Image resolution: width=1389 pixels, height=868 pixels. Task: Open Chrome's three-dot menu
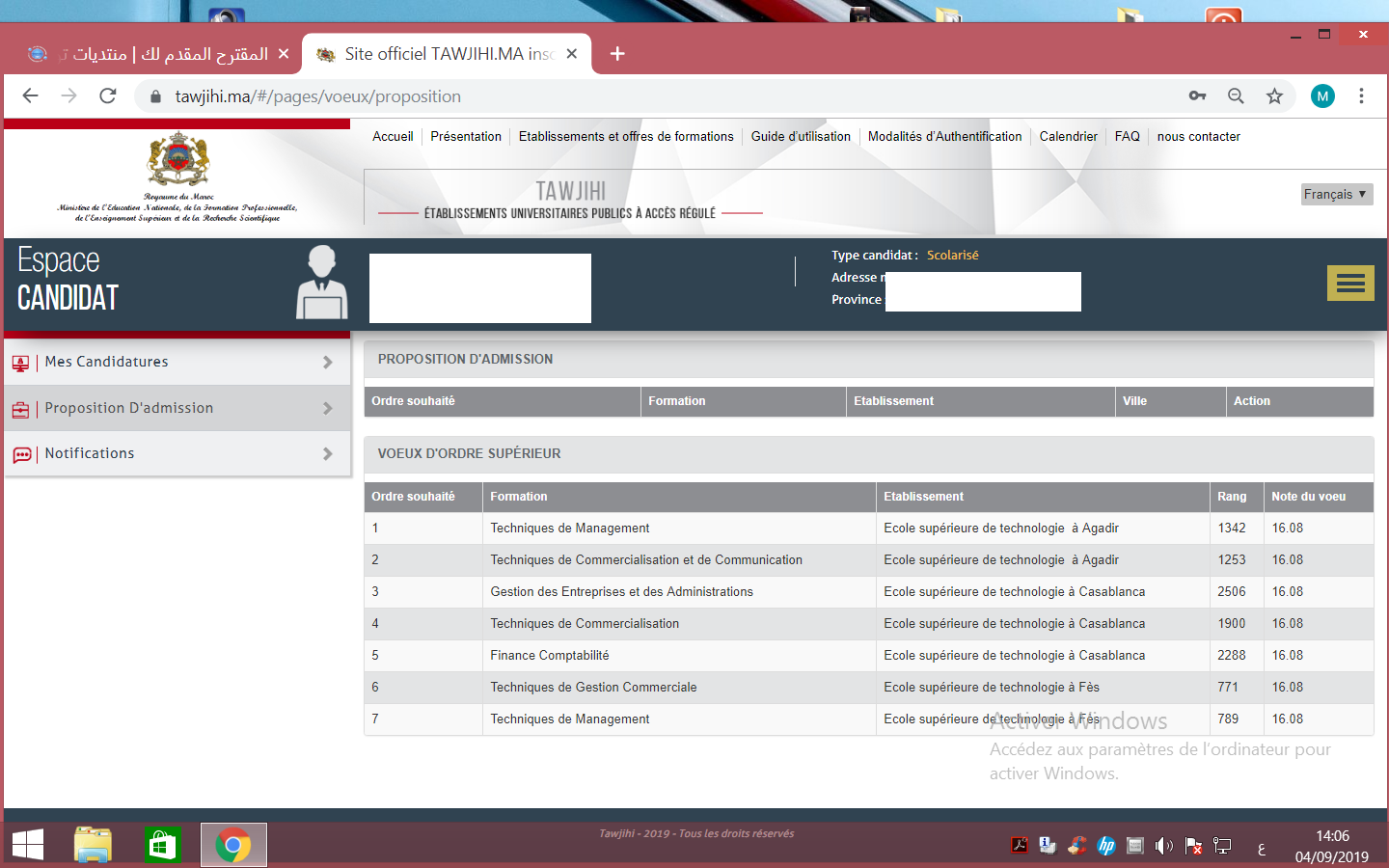point(1361,95)
